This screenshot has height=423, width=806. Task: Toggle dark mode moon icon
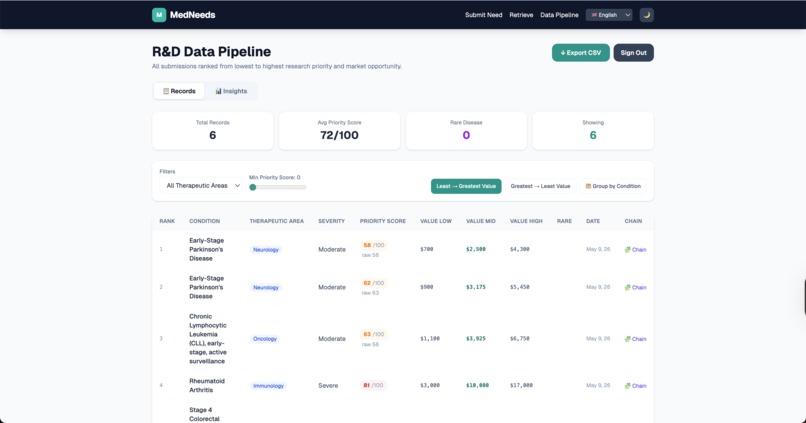coord(647,15)
